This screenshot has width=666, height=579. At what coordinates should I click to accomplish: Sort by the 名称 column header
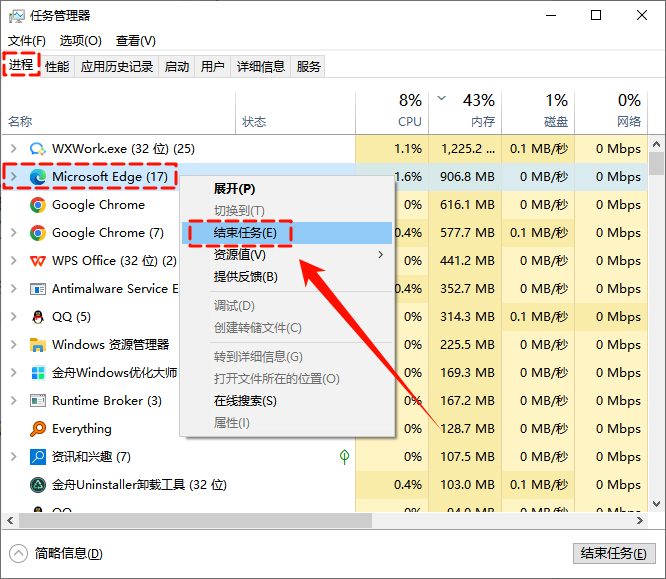(x=119, y=113)
